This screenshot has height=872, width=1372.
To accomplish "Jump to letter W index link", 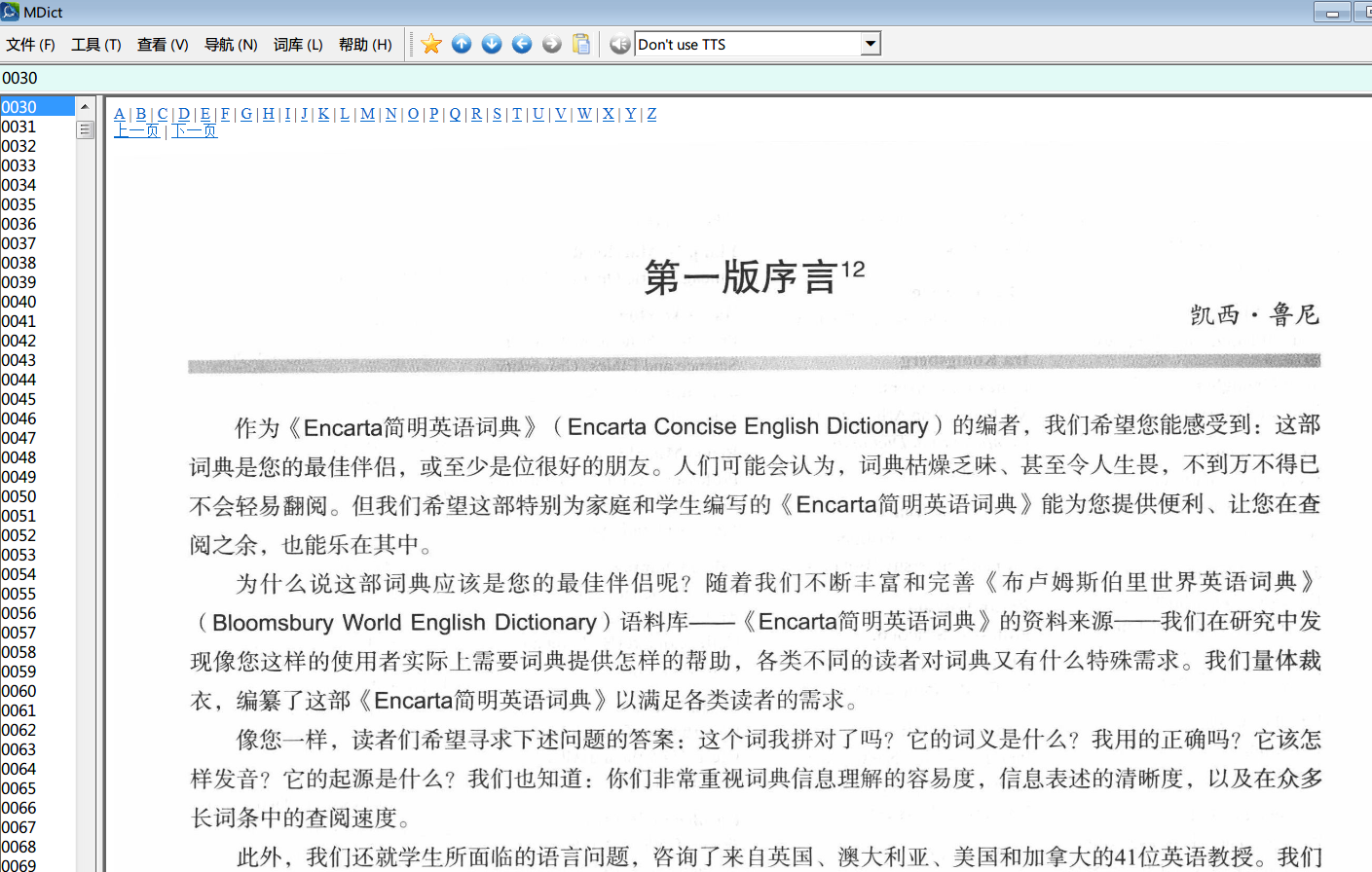I will click(584, 114).
